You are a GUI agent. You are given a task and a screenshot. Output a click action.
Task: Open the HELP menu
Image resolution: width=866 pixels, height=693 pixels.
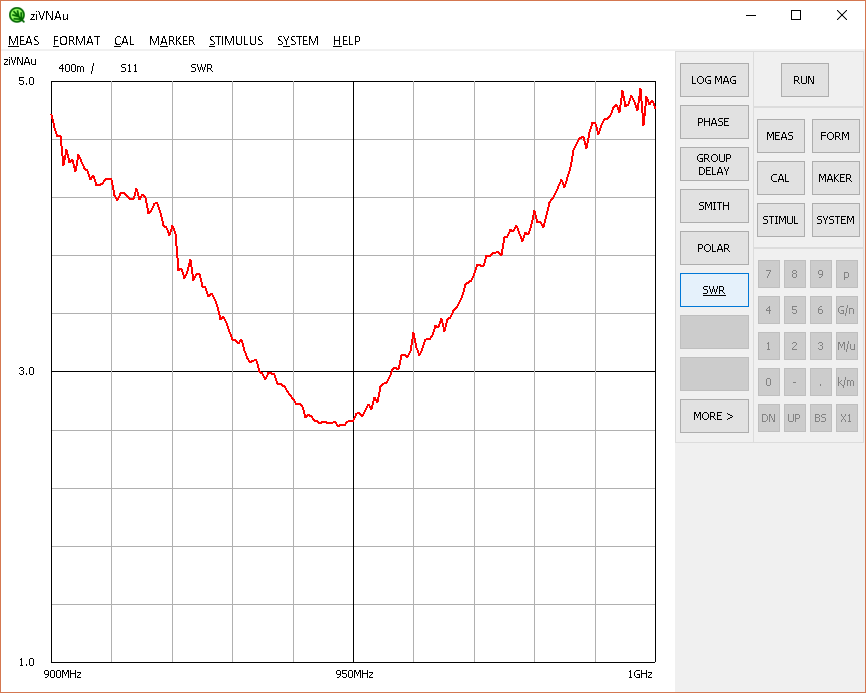coord(347,41)
